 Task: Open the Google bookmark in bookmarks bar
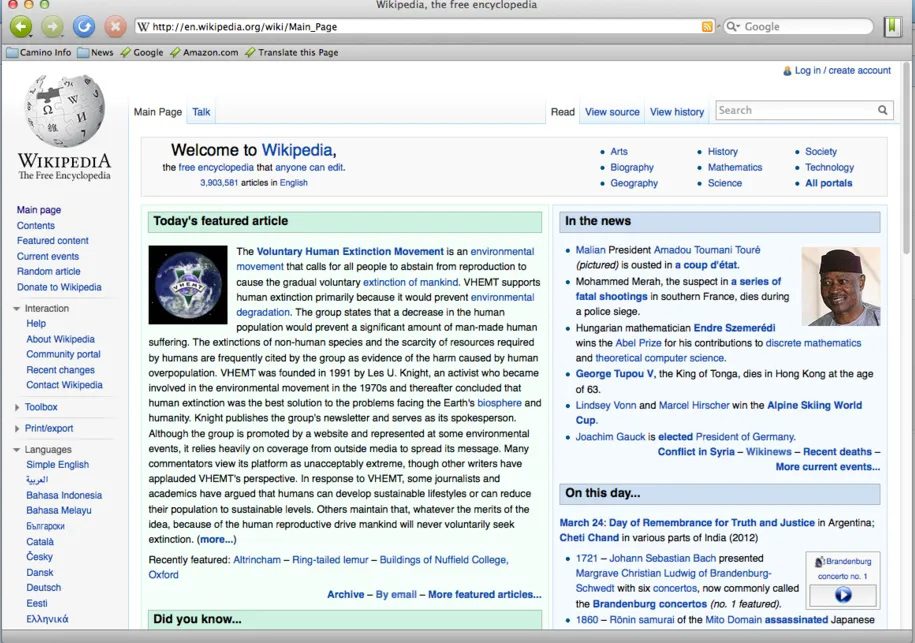(142, 53)
